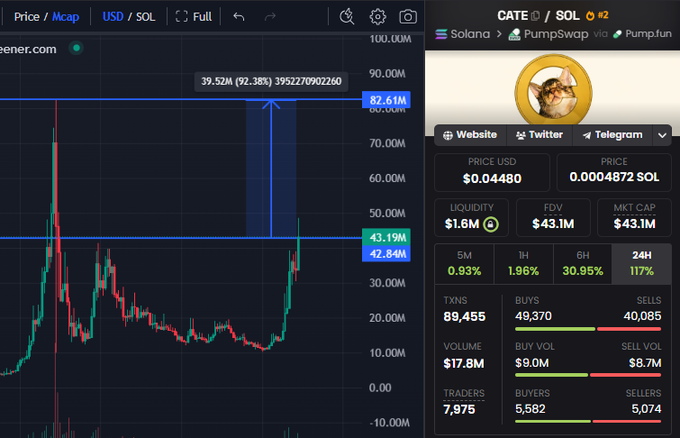Open the token Twitter page
The height and width of the screenshot is (438, 680).
[x=539, y=135]
